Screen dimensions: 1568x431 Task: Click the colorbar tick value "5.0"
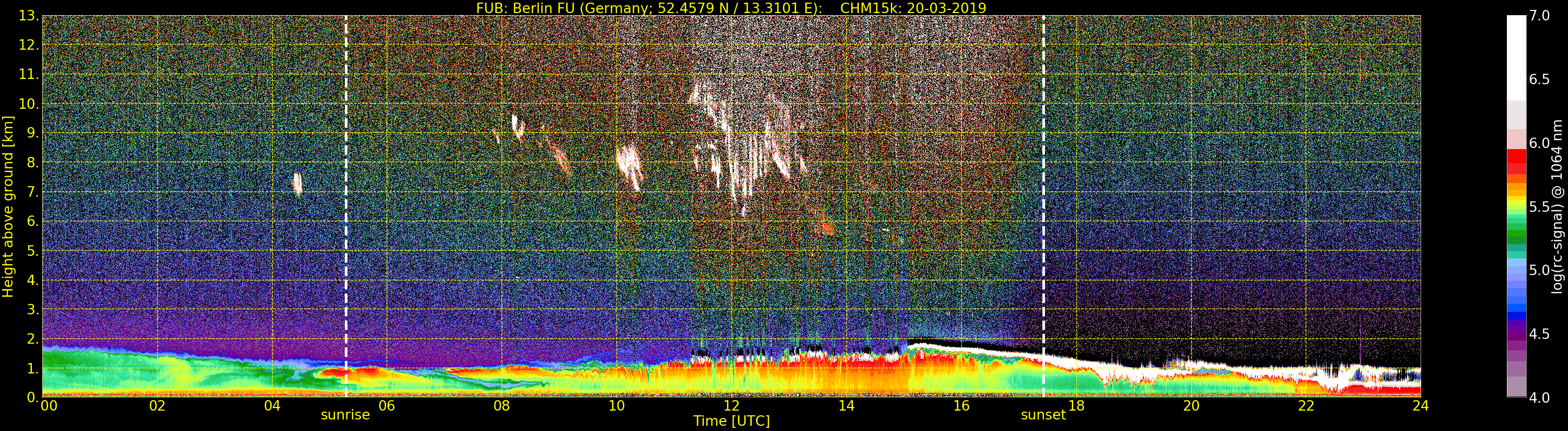click(1539, 270)
